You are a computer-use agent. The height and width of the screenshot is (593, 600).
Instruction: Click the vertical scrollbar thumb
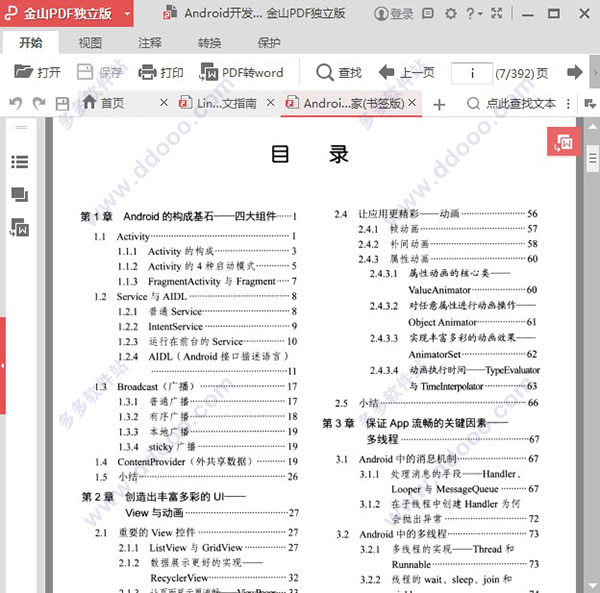593,158
